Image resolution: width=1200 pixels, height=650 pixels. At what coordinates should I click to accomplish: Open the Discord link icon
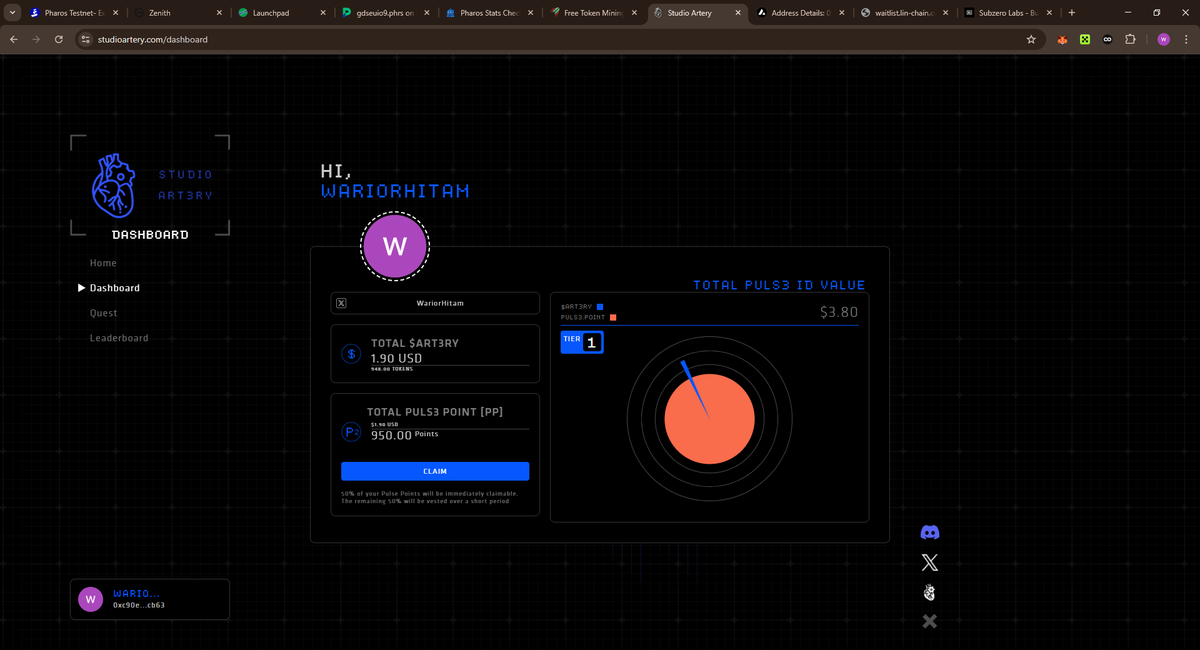click(x=930, y=533)
